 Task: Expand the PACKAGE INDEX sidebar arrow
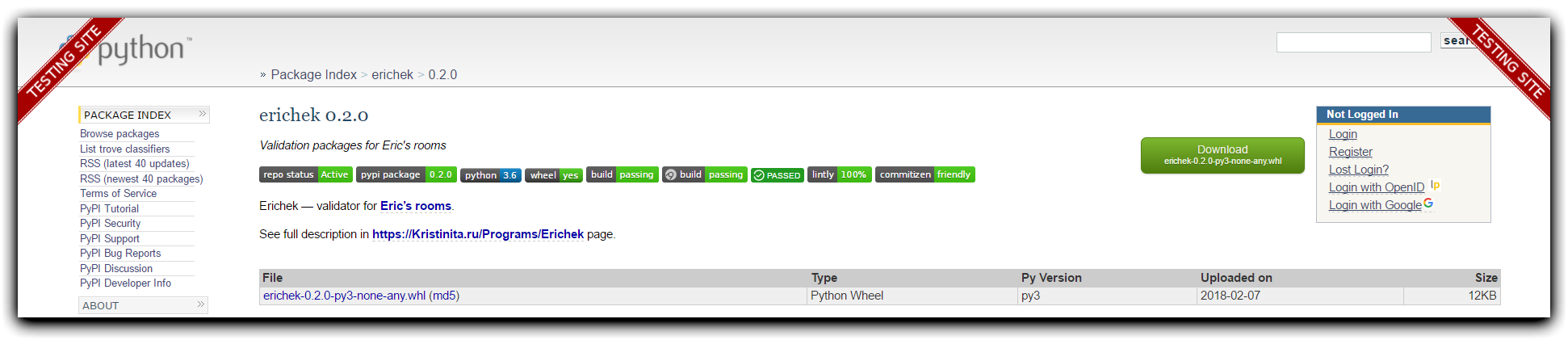202,114
